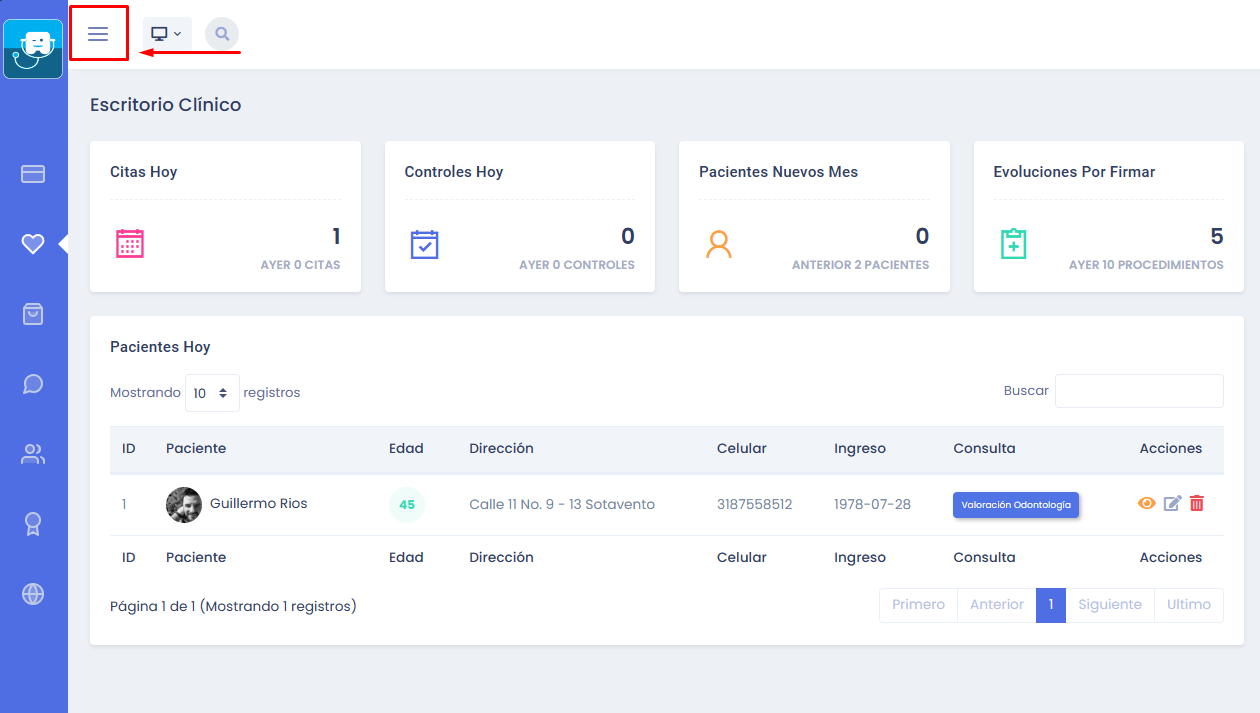Open the chat bubble sidebar icon
1260x713 pixels.
coord(33,384)
